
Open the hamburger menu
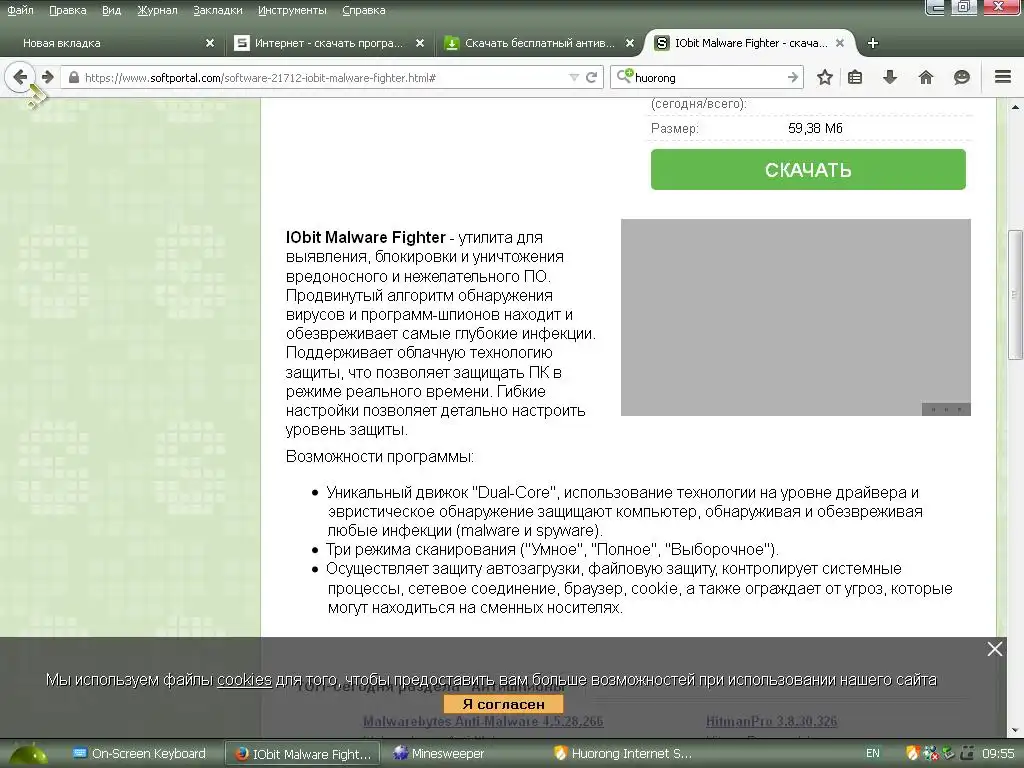(1002, 76)
